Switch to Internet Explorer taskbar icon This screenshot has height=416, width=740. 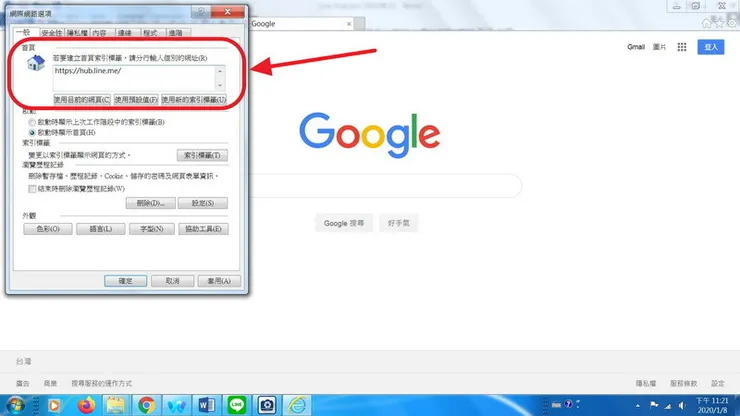(297, 405)
